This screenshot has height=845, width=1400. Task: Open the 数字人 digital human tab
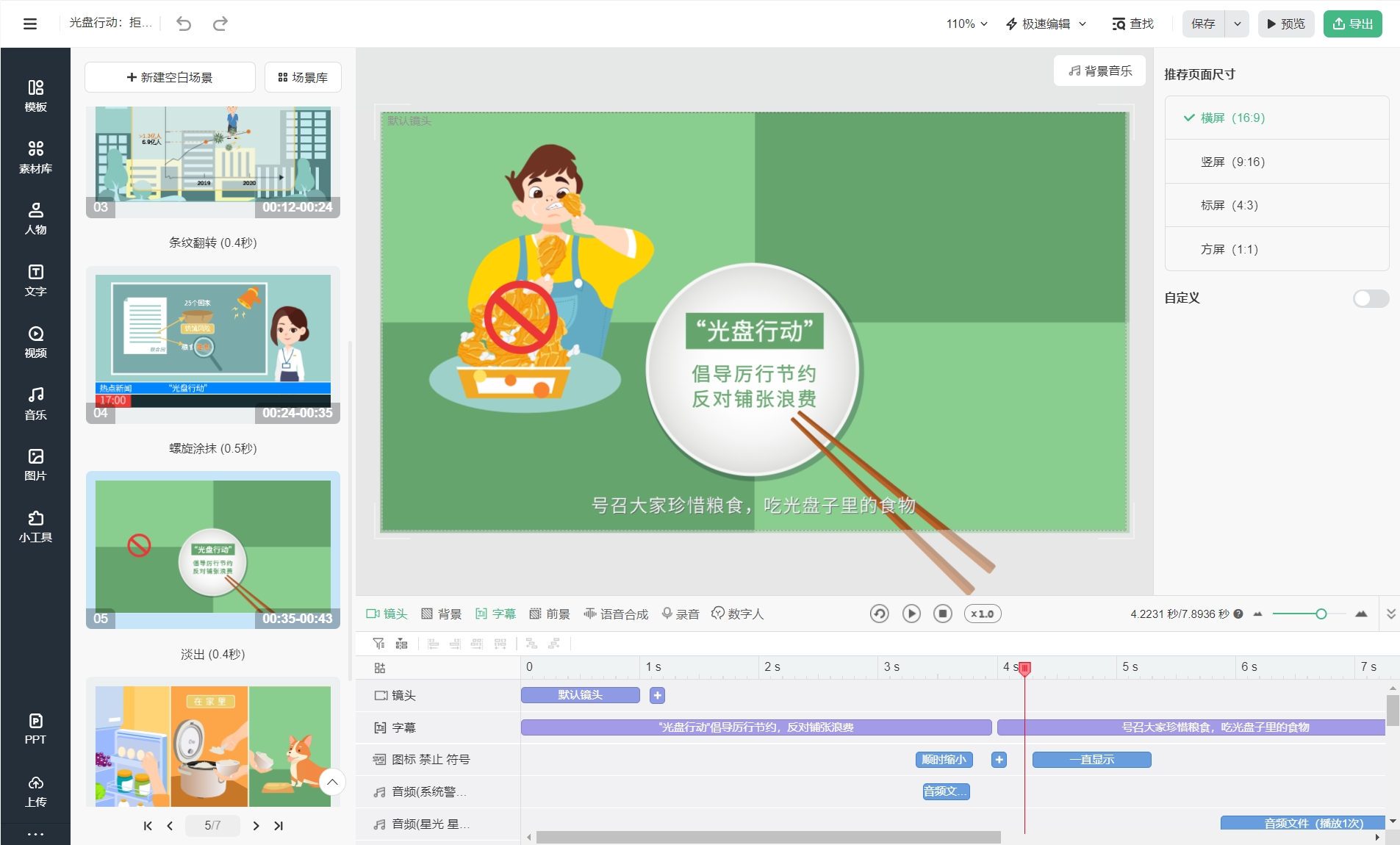[737, 614]
